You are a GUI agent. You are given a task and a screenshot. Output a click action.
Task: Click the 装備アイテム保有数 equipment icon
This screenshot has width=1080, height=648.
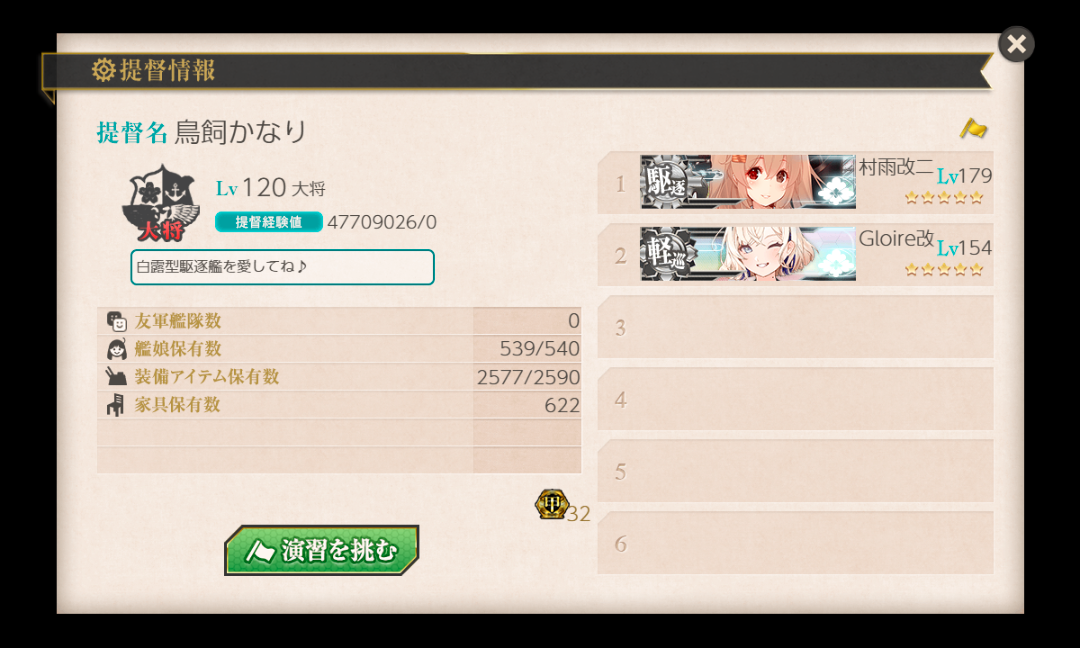tap(116, 377)
